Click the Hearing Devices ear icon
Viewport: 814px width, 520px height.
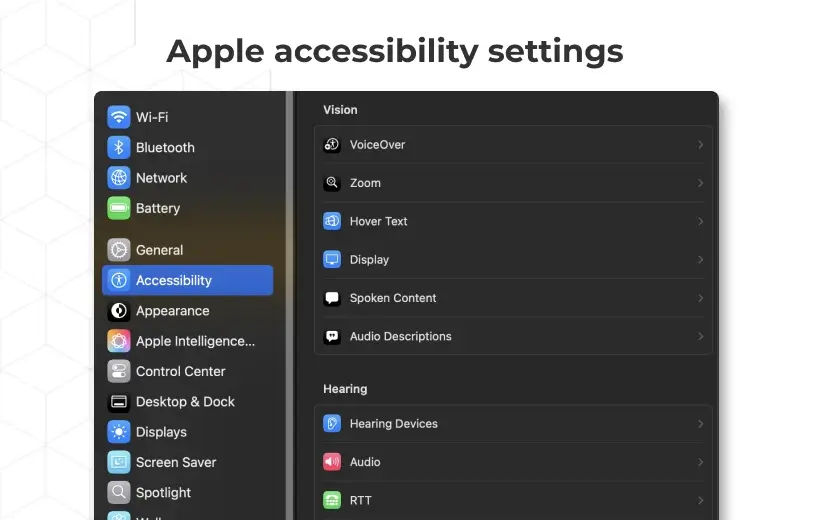click(332, 423)
